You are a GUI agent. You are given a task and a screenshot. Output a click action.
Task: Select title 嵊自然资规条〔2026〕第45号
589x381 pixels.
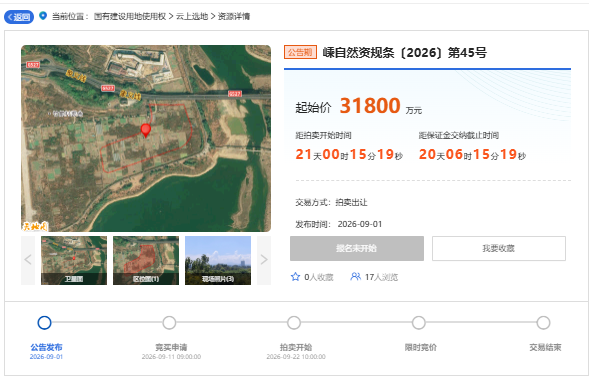pyautogui.click(x=405, y=53)
